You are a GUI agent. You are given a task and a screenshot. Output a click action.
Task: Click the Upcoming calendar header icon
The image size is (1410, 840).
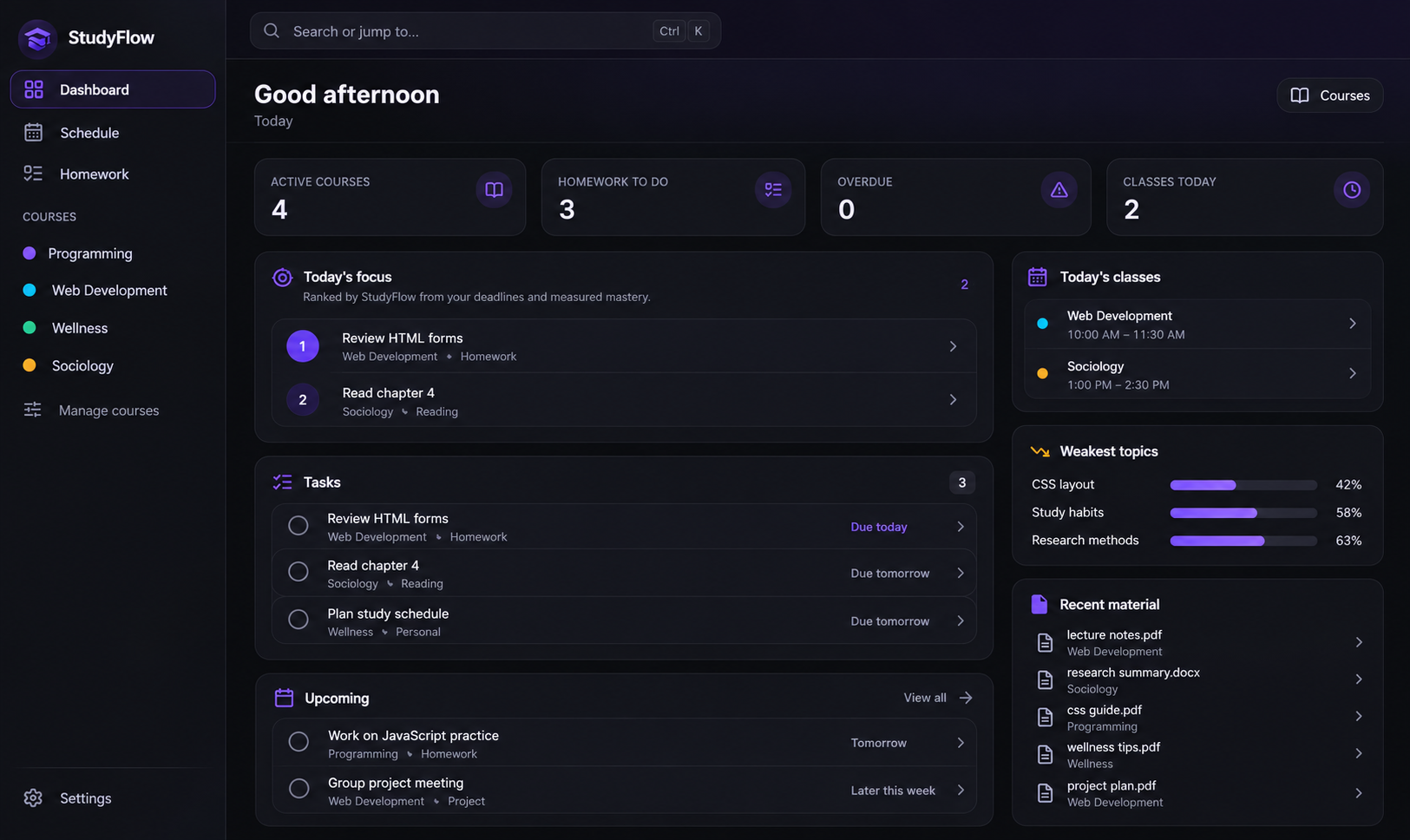click(284, 698)
